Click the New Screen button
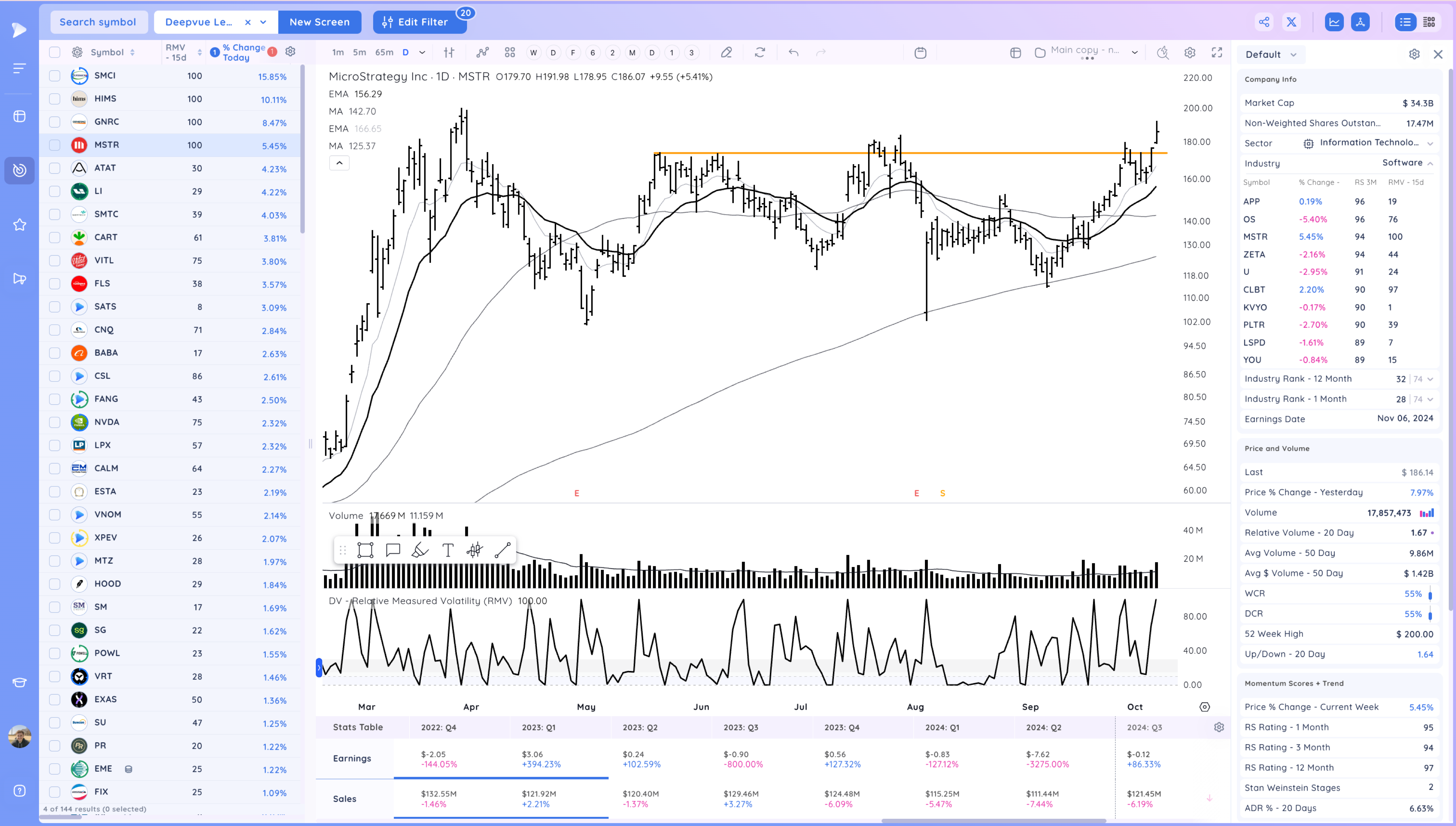 pyautogui.click(x=320, y=22)
